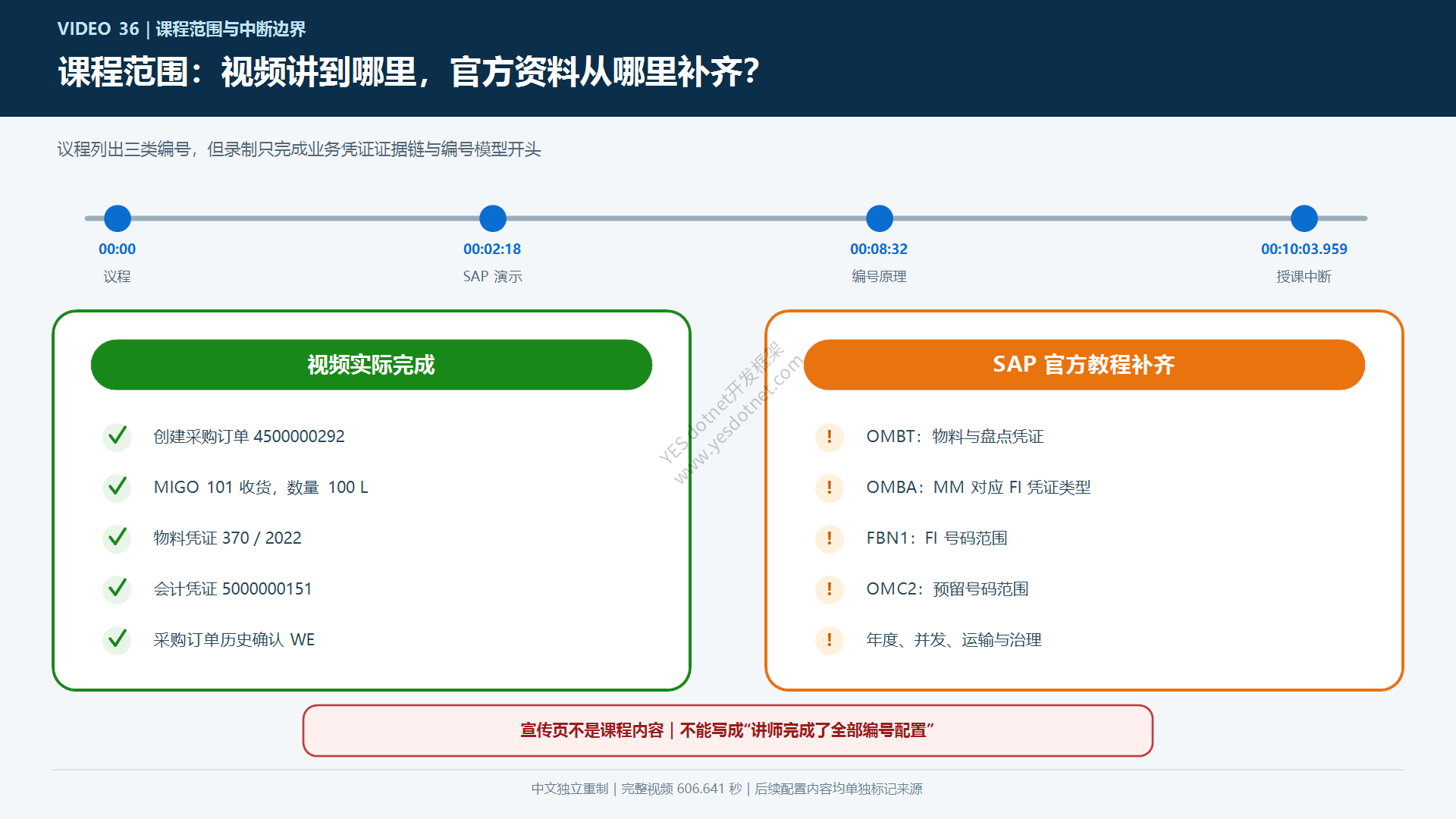Click the SAP 演示 timeline label

point(493,277)
